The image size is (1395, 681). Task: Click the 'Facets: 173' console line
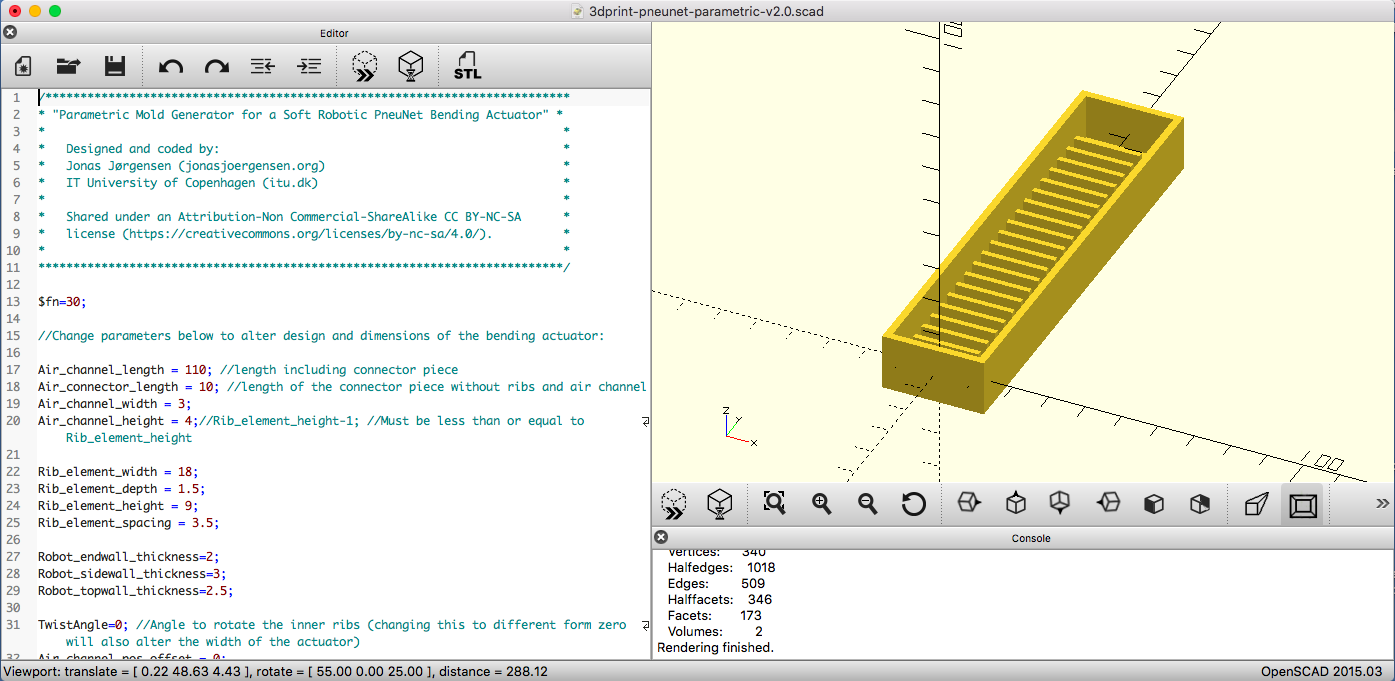click(x=714, y=615)
